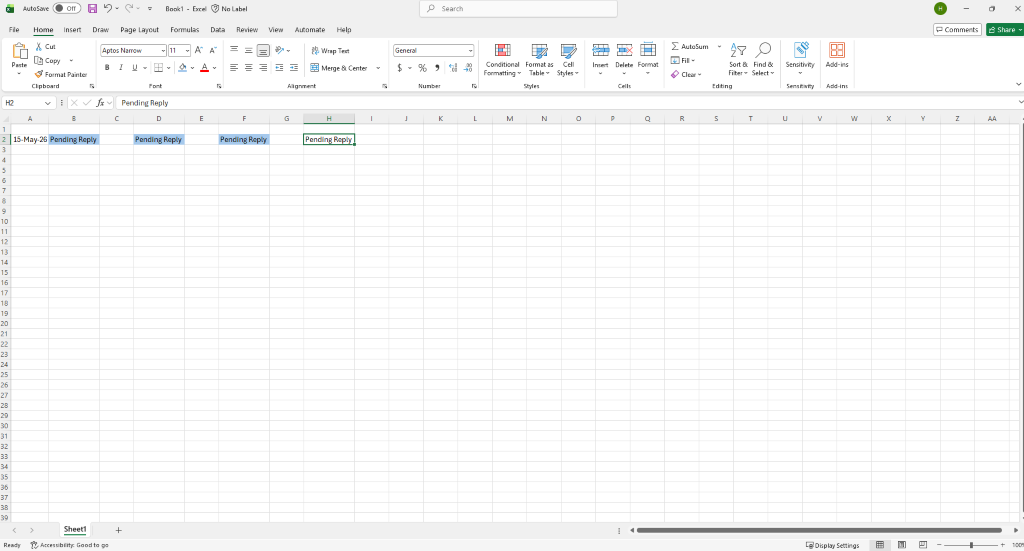Apply Percent style format
The height and width of the screenshot is (551, 1024).
(x=423, y=68)
